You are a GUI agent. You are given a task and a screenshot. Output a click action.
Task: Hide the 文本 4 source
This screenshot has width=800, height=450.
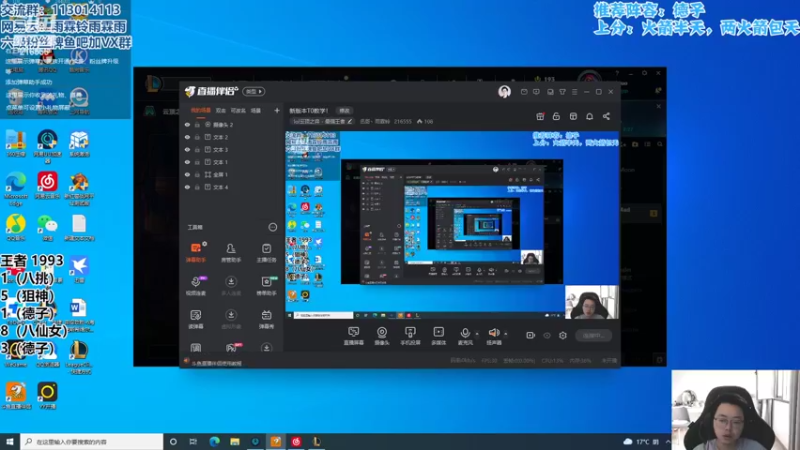(x=187, y=187)
